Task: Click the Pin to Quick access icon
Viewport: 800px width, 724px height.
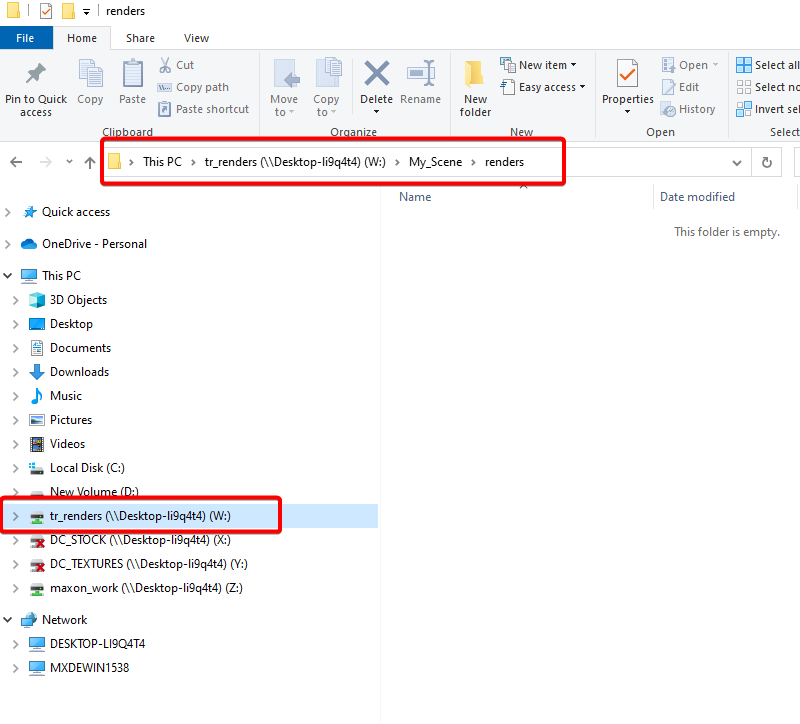Action: [x=36, y=76]
